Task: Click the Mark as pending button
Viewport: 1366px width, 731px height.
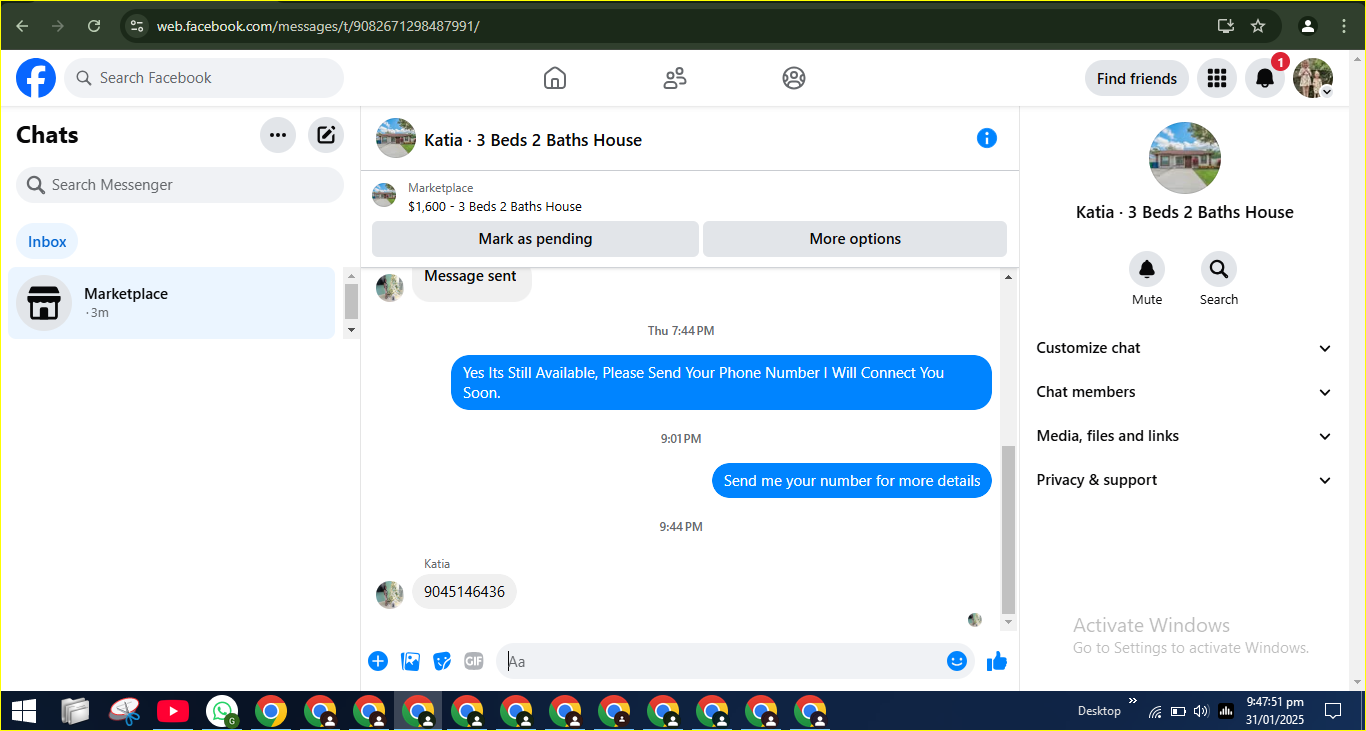Action: (x=535, y=239)
